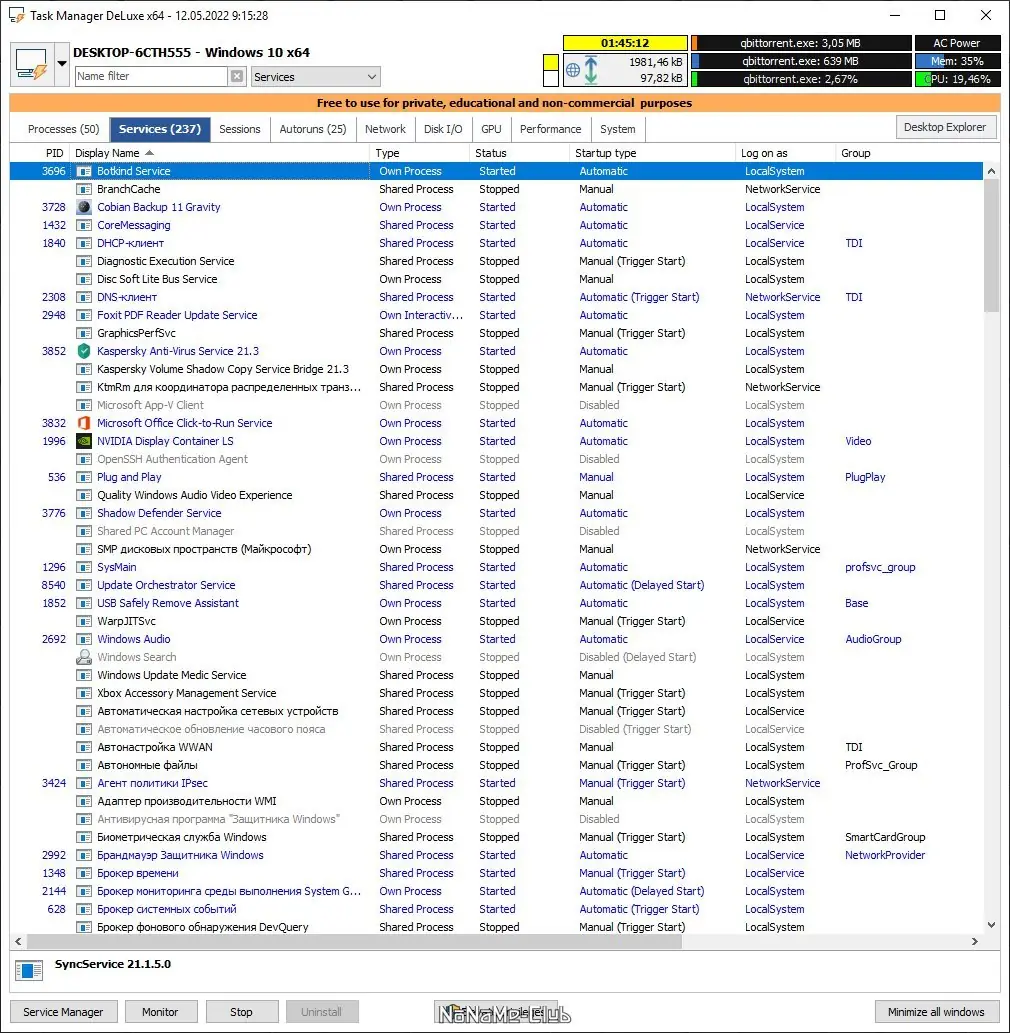Open the System tab
This screenshot has height=1033, width=1010.
pos(618,129)
